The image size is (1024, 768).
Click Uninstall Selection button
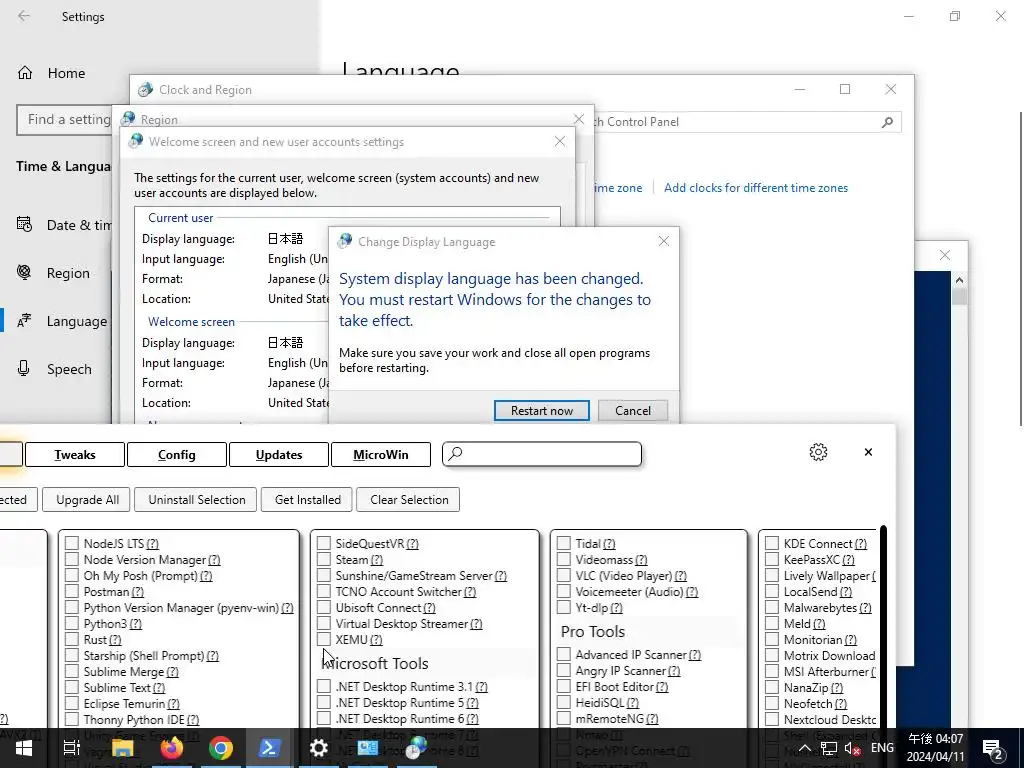197,500
